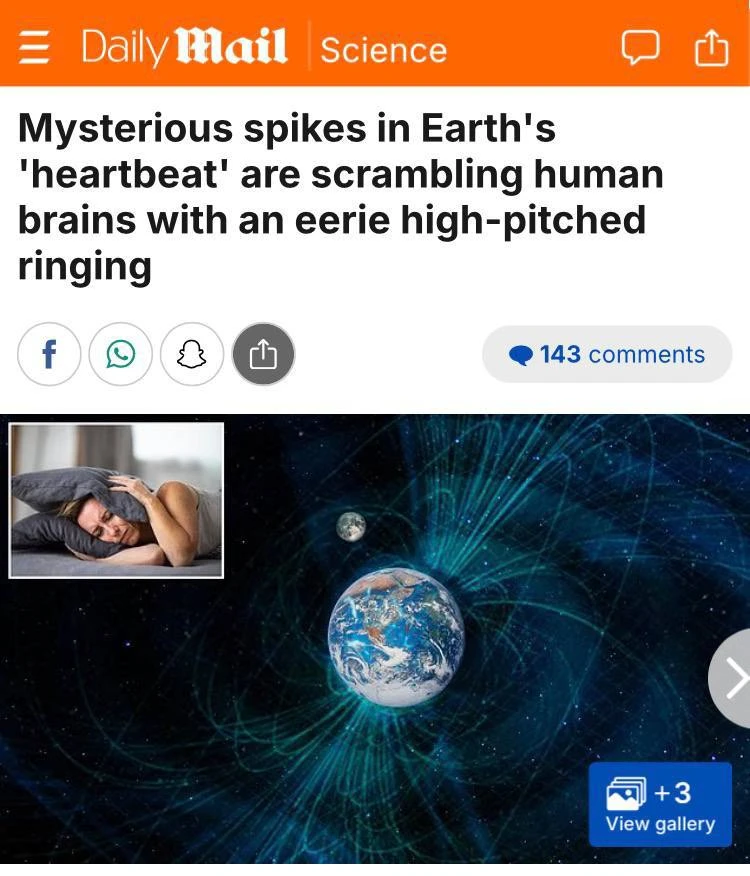Tap the header share icon
750x876 pixels.
[x=711, y=48]
